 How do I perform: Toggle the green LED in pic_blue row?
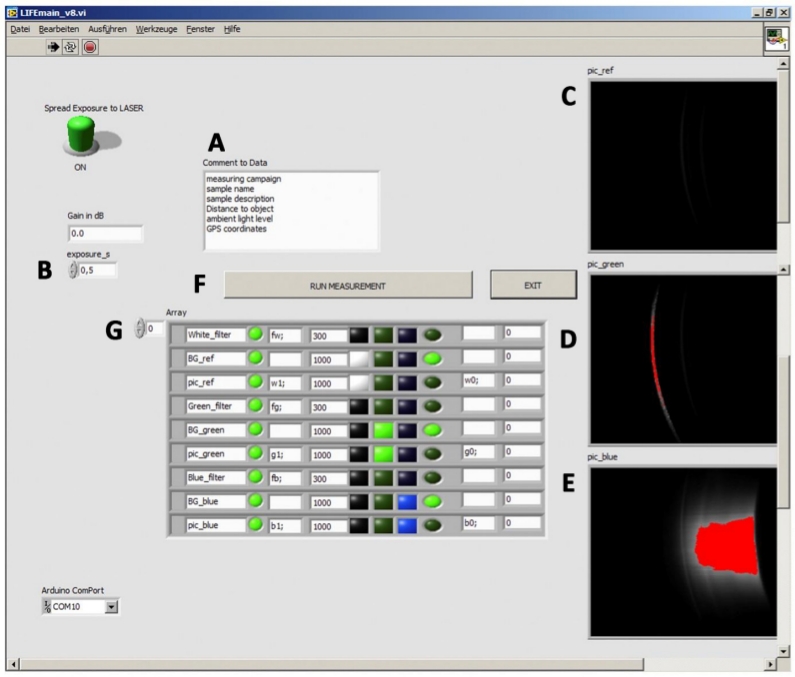tap(256, 524)
